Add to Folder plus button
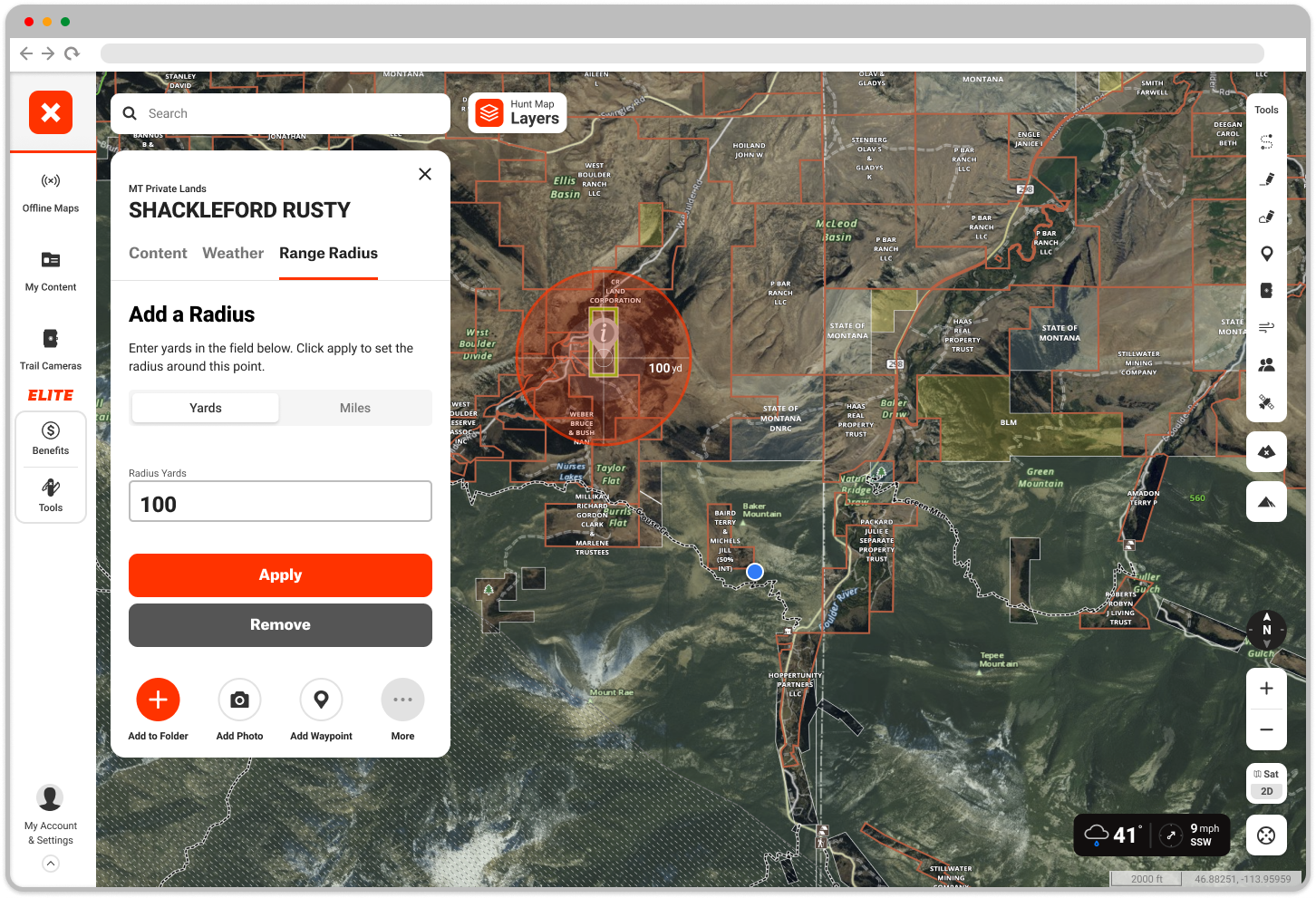 click(x=158, y=700)
